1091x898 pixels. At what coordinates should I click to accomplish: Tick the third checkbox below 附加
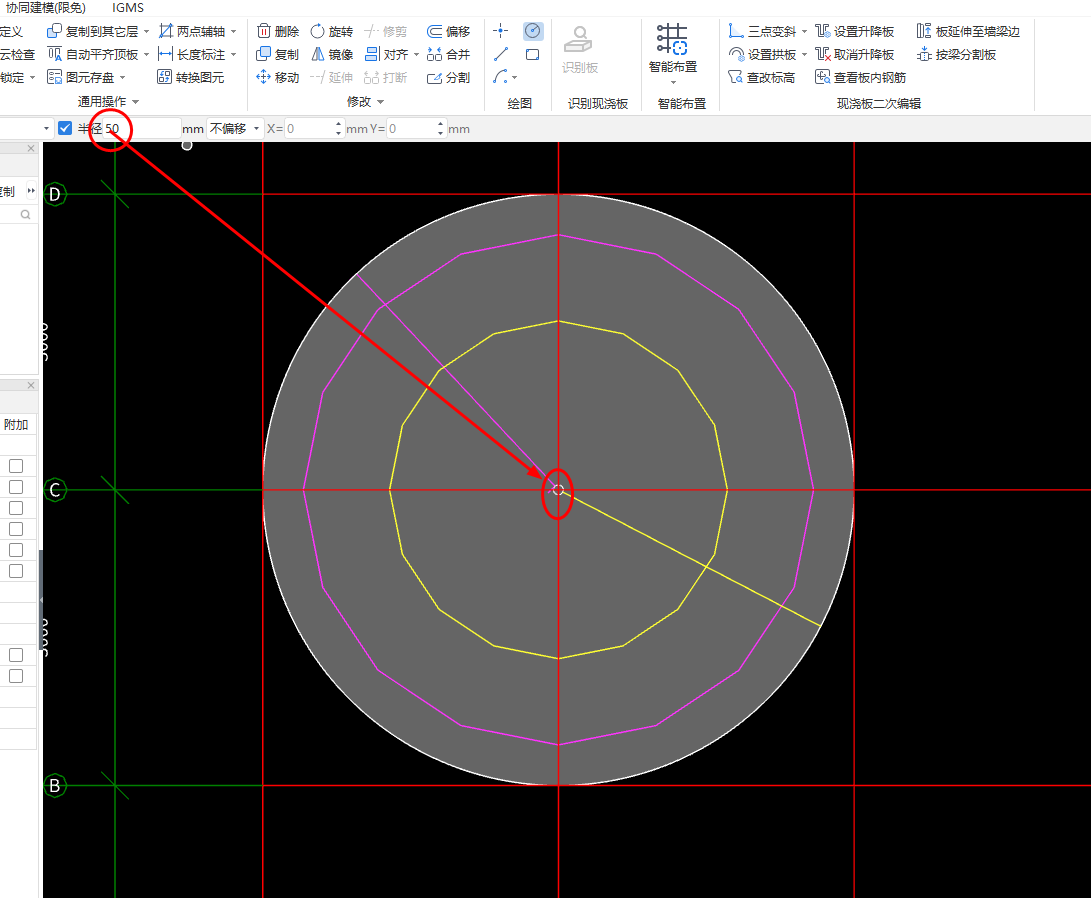click(x=16, y=508)
